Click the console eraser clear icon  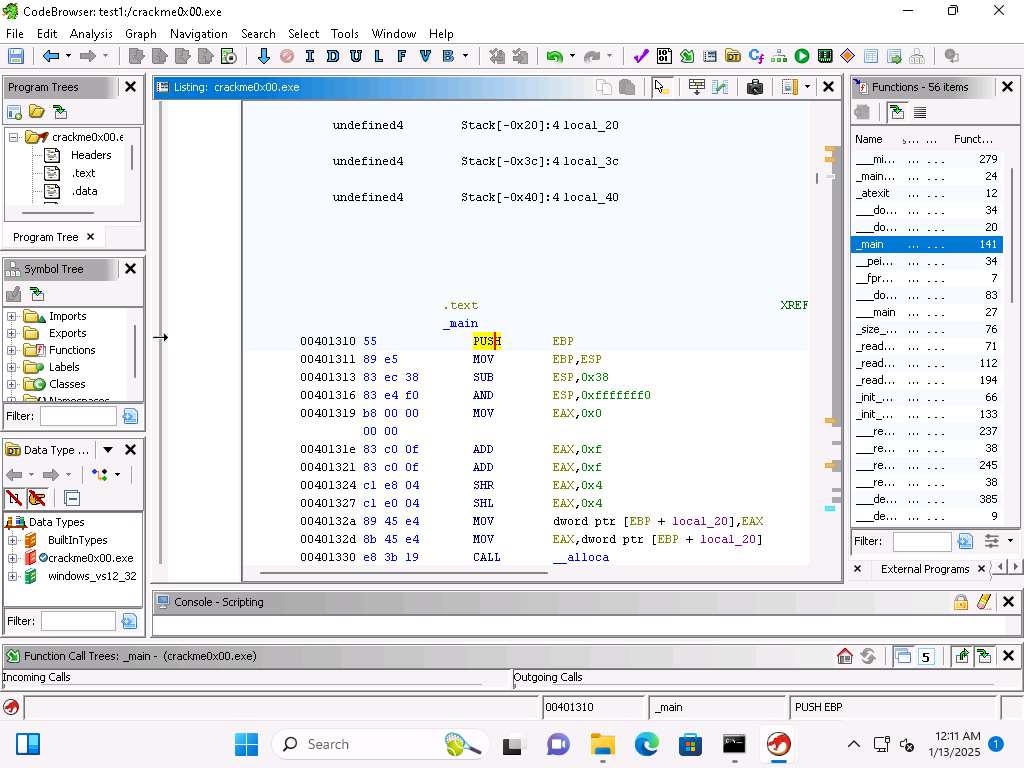tap(984, 602)
